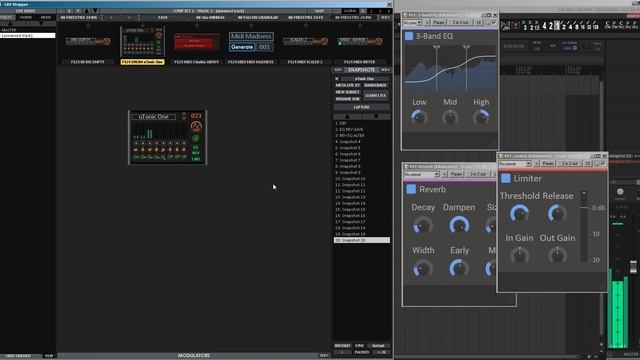Toggle the Limiter blue enable square
640x360 pixels.
(x=506, y=178)
